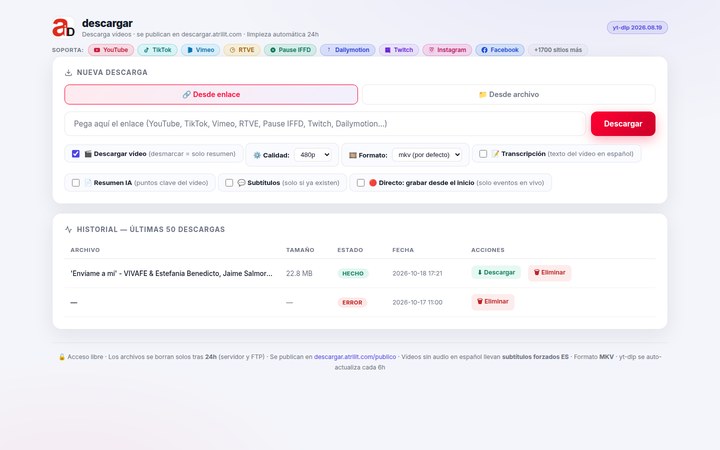Select the TikTok supported-site badge
This screenshot has height=450, width=720.
pyautogui.click(x=157, y=50)
